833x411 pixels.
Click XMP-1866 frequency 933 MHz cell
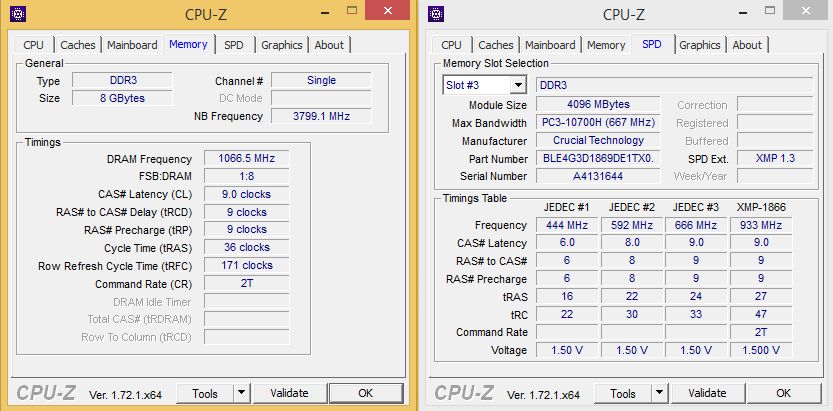(761, 225)
